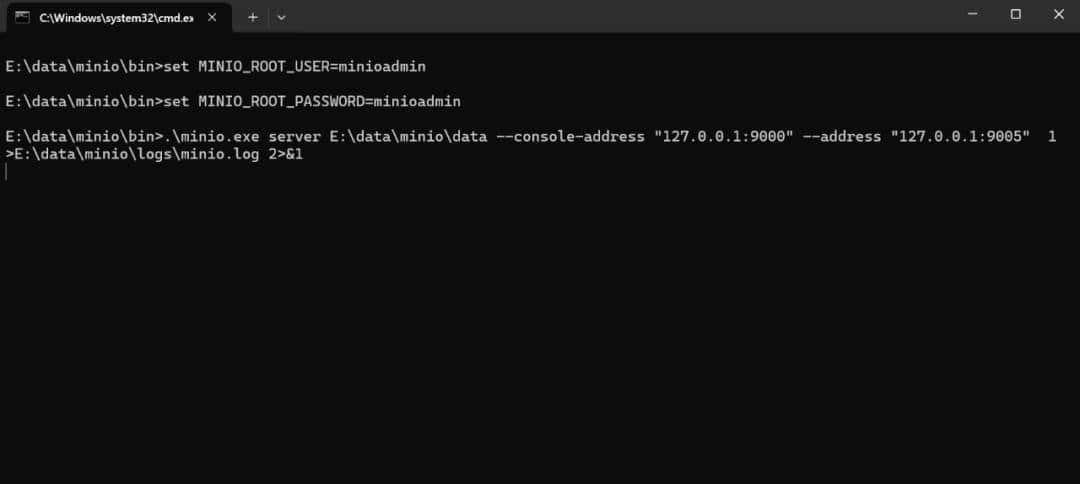1080x484 pixels.
Task: Click the "127.0.0.1:9000" console address value
Action: (x=723, y=137)
